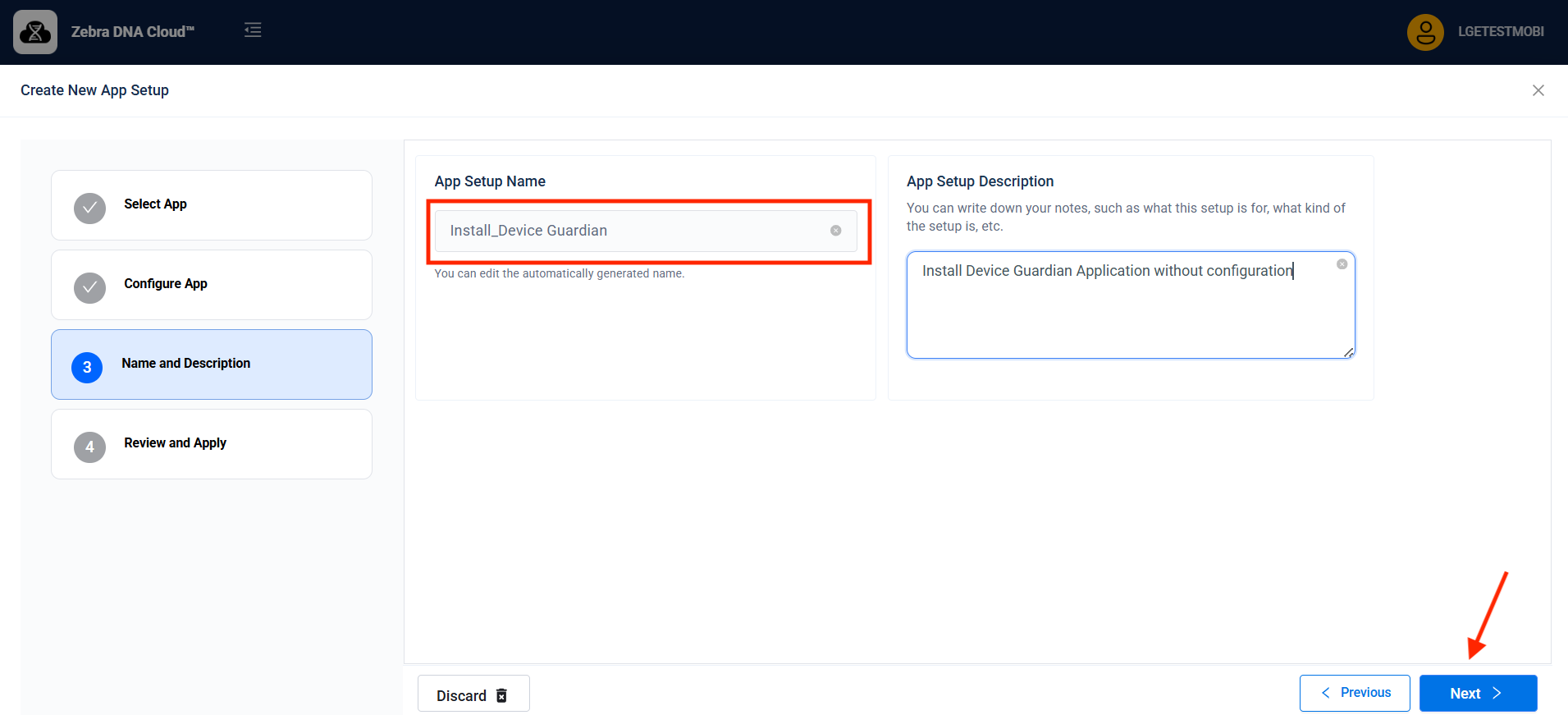Click the step 3 number badge

pyautogui.click(x=87, y=368)
